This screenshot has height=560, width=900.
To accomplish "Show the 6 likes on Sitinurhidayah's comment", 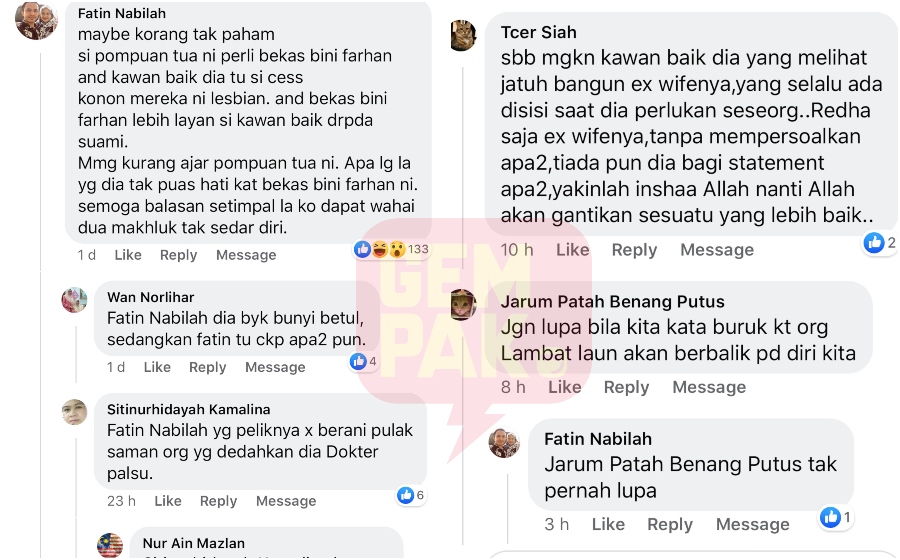I will [410, 495].
